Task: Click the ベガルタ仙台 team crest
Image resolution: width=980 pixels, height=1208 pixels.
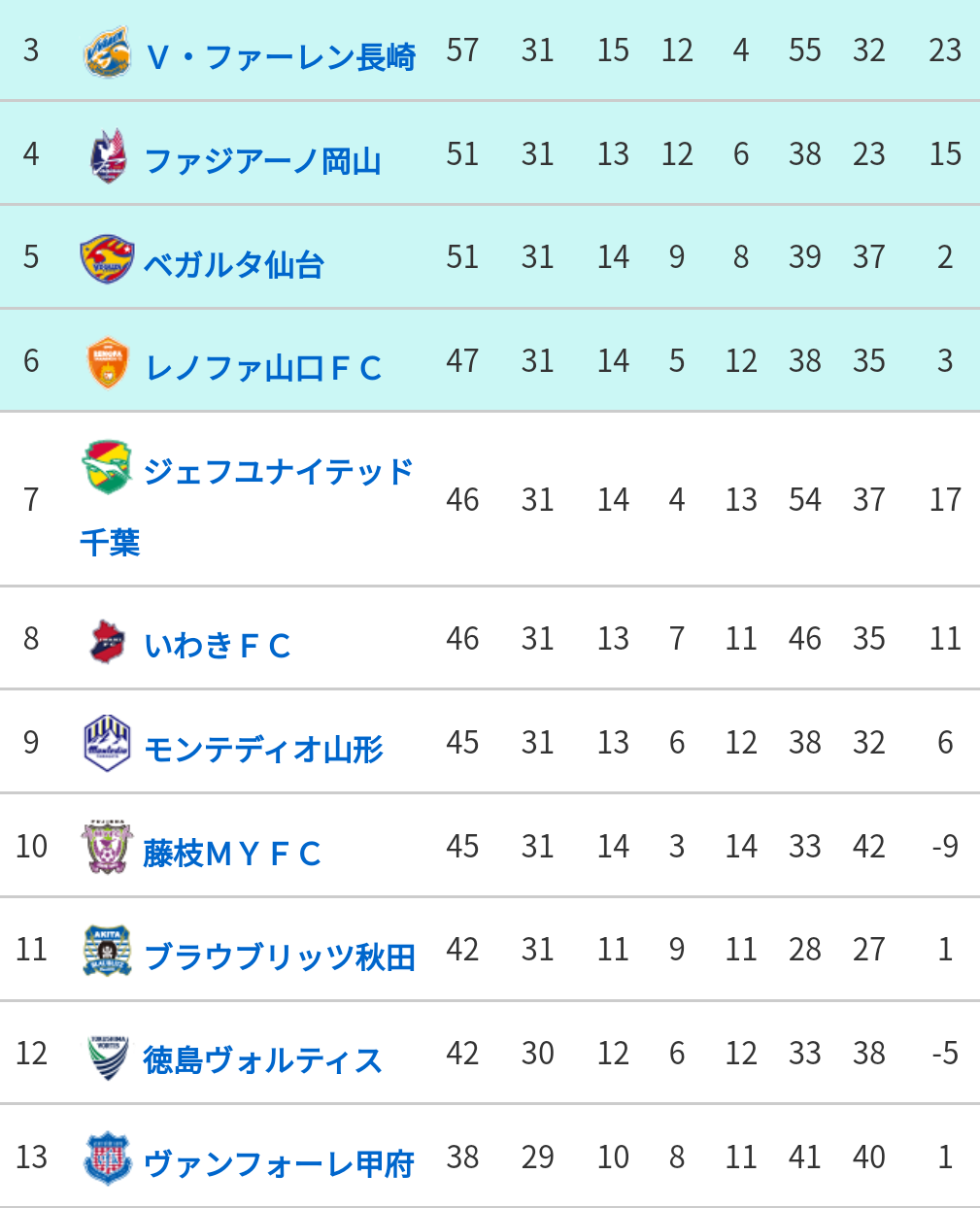Action: 107,258
